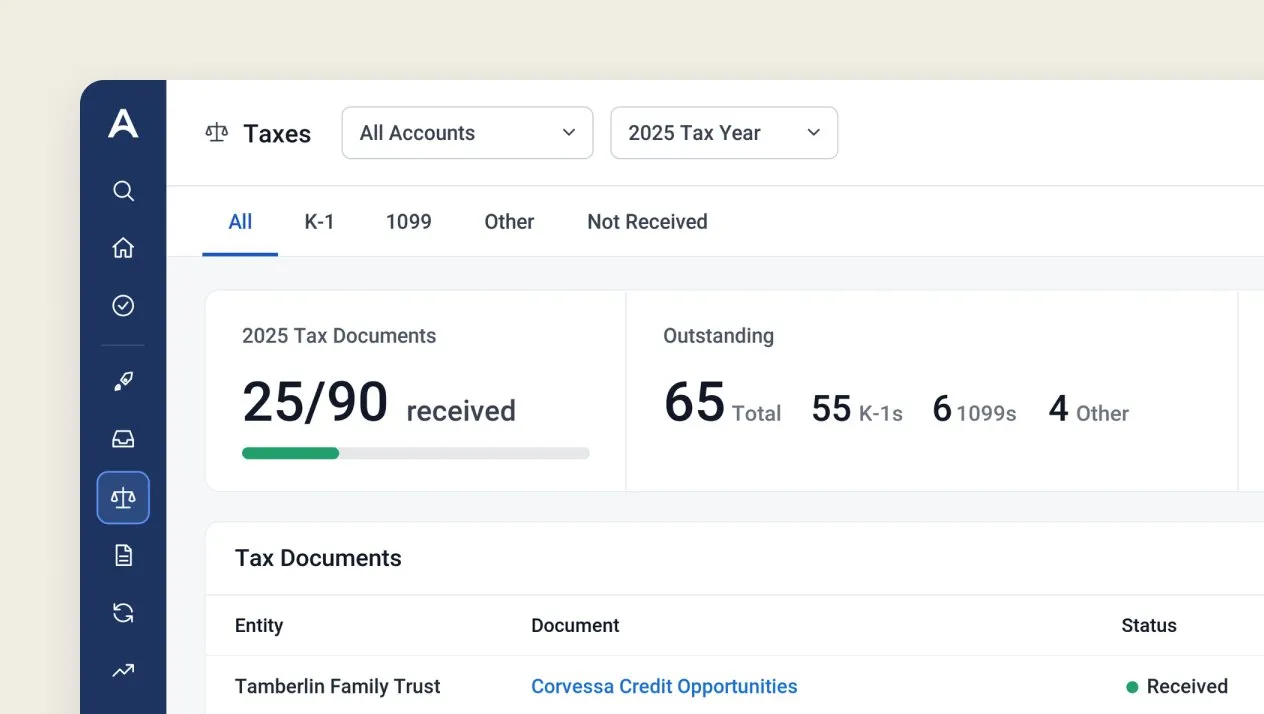Switch to the 1099 tab
Screen dimensions: 1264x714
409,222
